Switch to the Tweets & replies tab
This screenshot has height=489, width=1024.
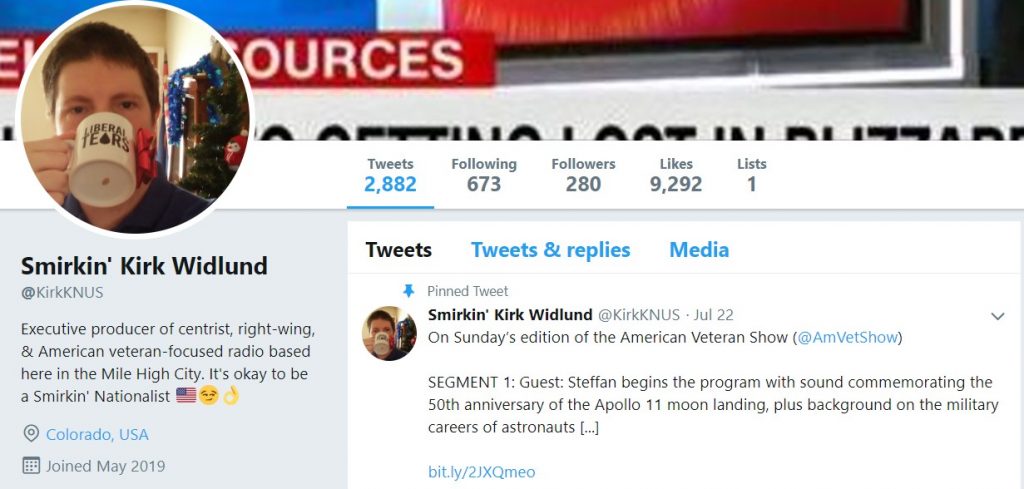(x=551, y=250)
